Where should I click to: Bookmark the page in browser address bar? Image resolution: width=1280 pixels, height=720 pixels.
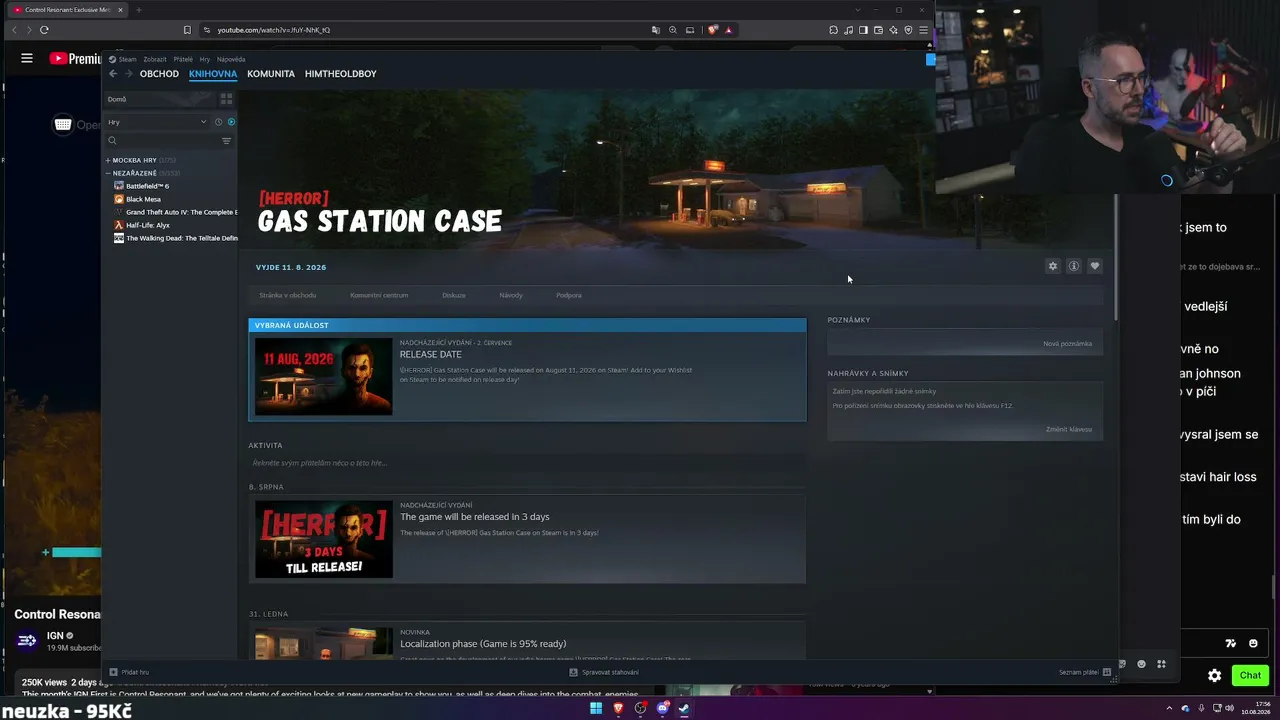pyautogui.click(x=187, y=30)
